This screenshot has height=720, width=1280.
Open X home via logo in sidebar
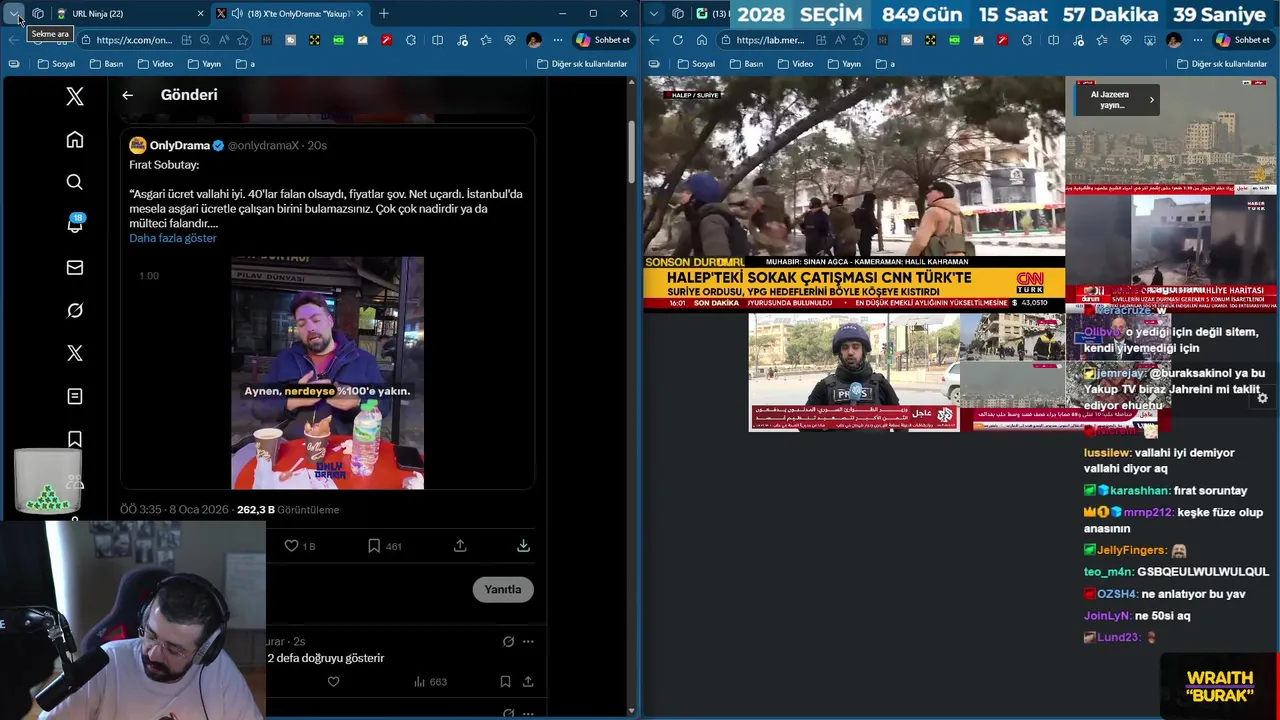(x=75, y=96)
